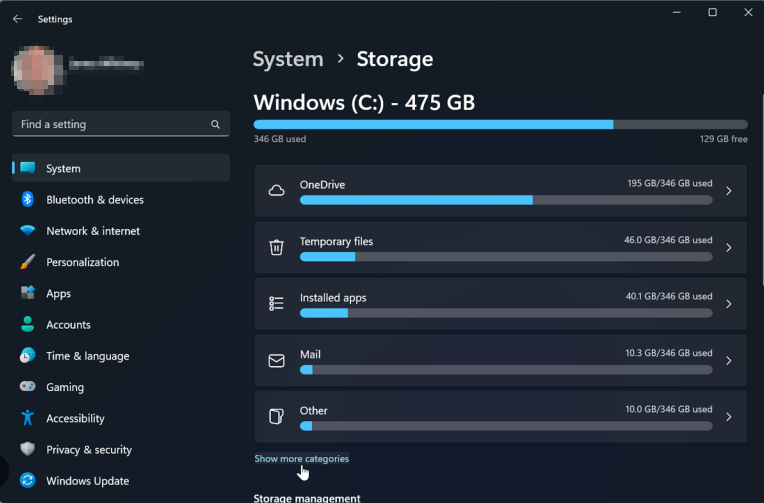764x503 pixels.
Task: Click the Temporary files usage bar
Action: coord(506,256)
